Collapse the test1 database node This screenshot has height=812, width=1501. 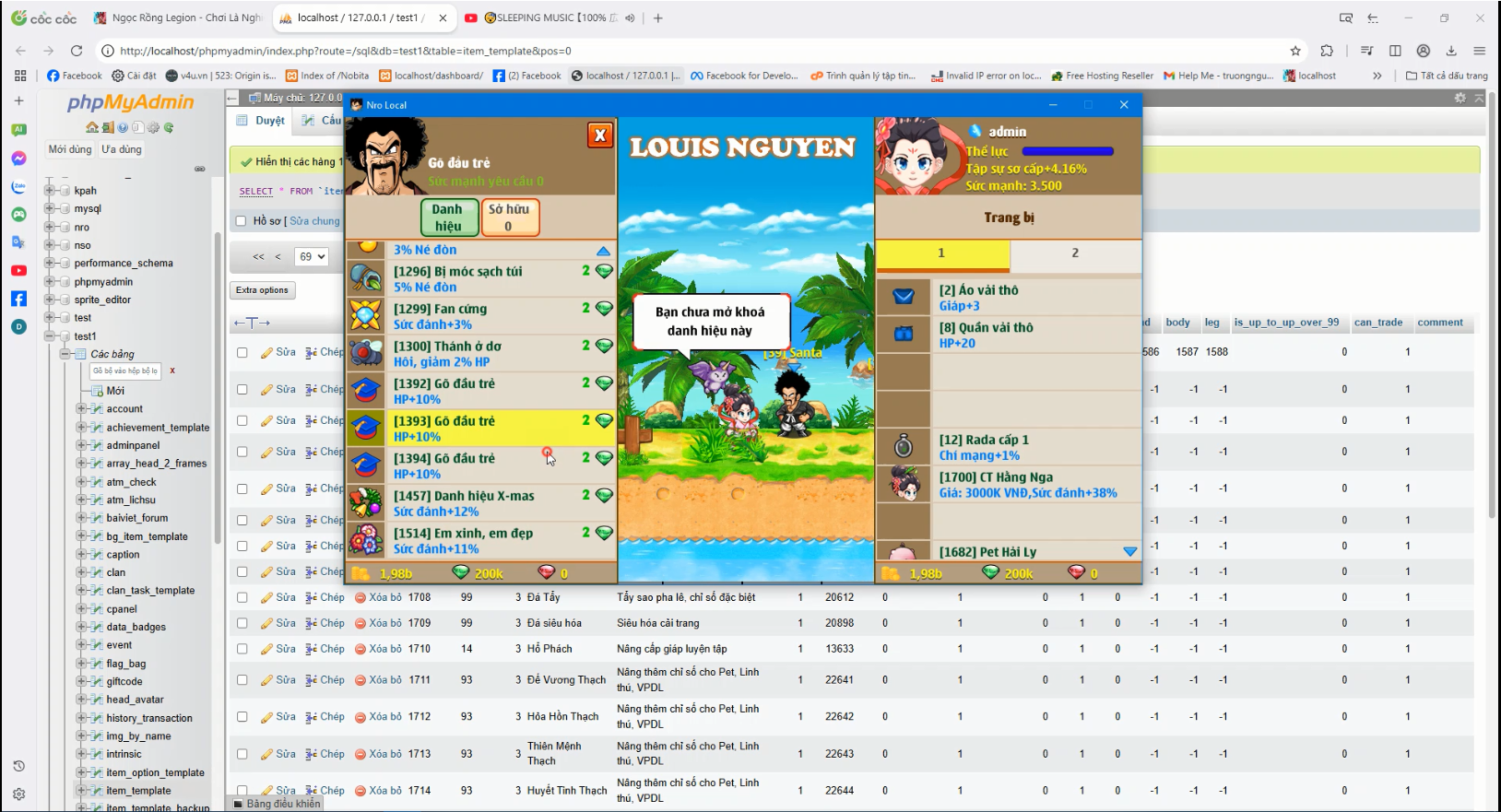[x=49, y=336]
